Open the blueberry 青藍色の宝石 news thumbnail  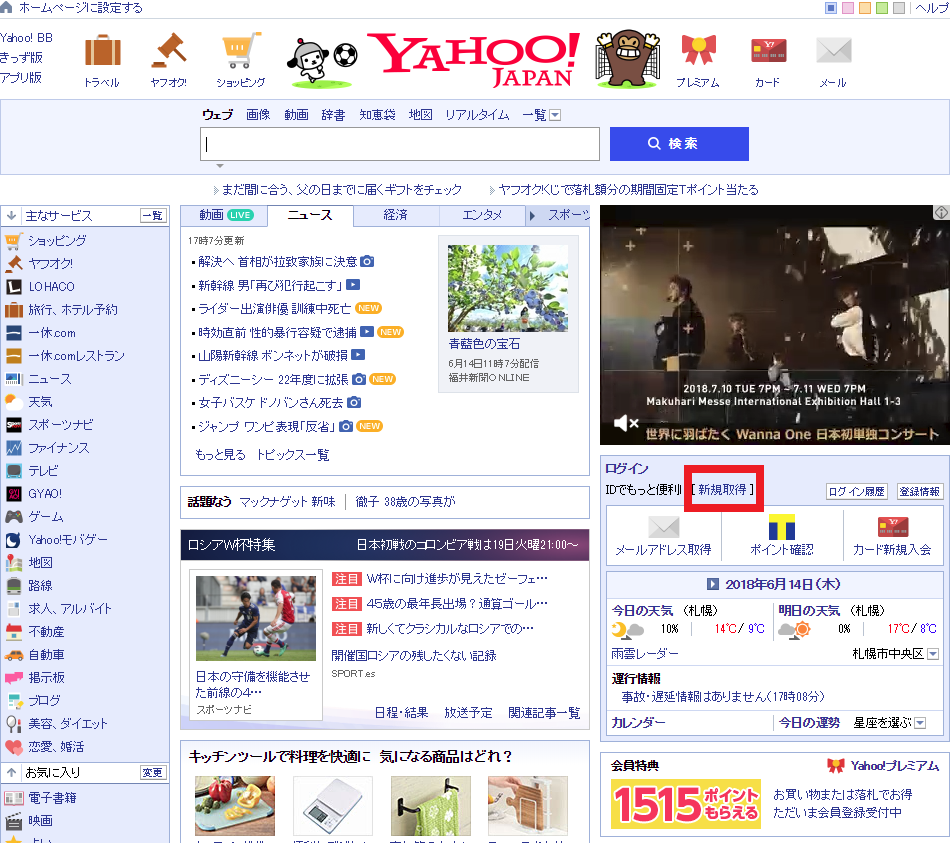tap(508, 288)
